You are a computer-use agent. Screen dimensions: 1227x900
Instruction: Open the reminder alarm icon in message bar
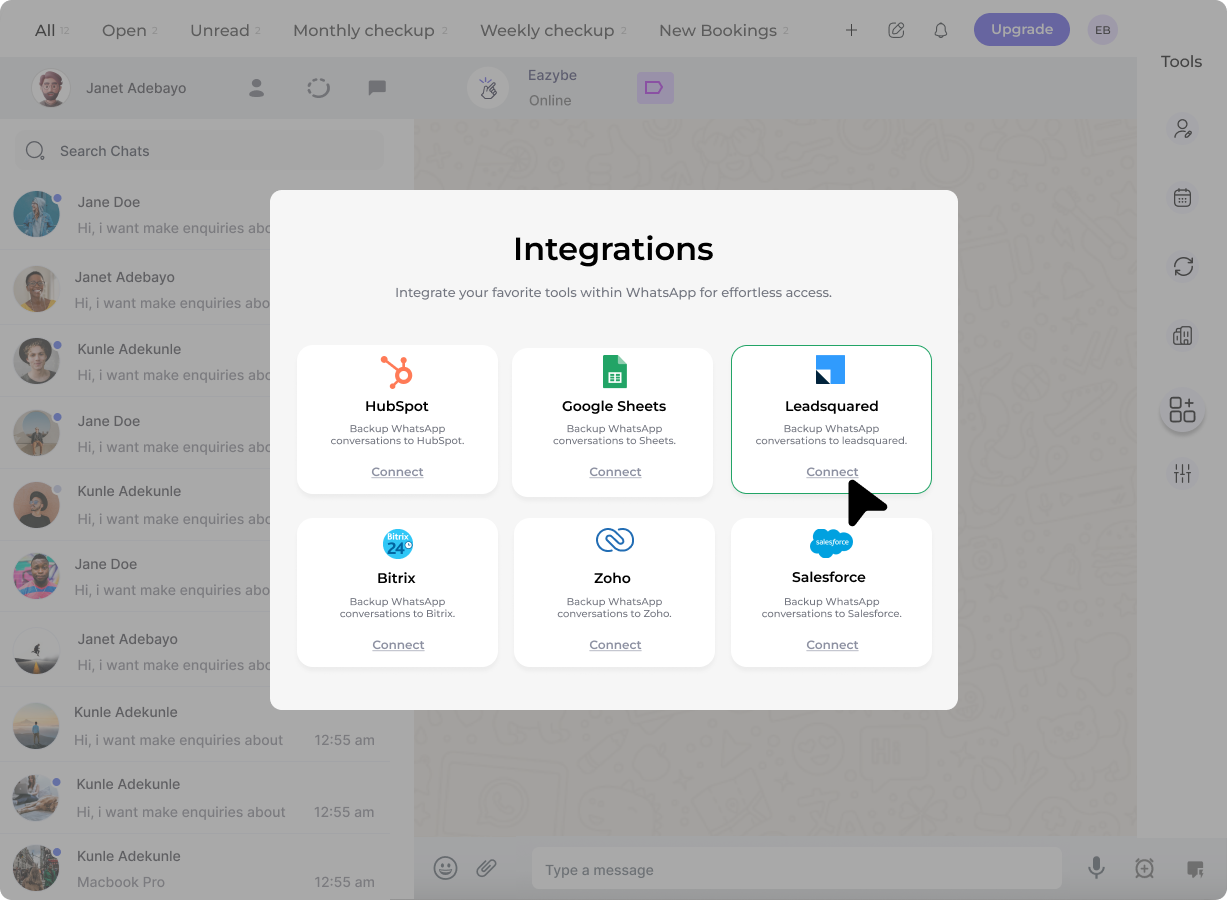tap(1143, 869)
